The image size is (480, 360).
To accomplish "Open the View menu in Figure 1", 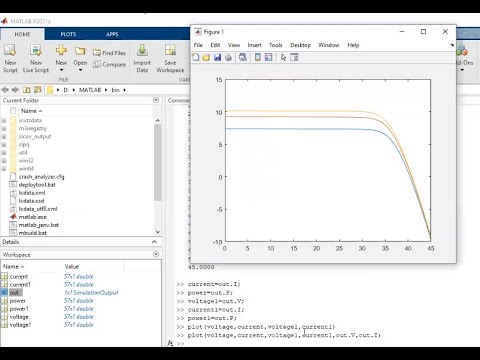I will (x=234, y=45).
